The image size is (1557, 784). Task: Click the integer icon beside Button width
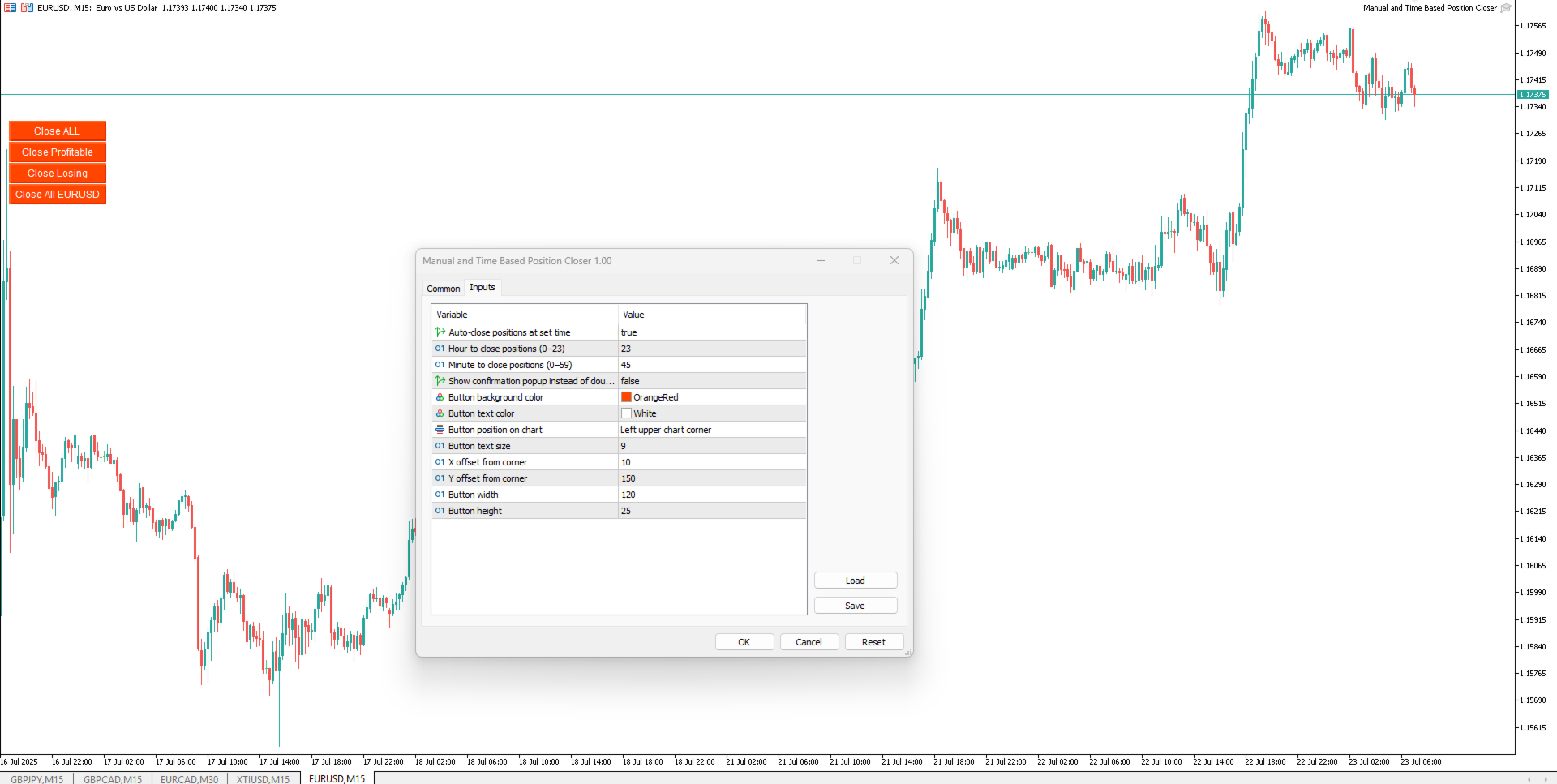tap(440, 495)
